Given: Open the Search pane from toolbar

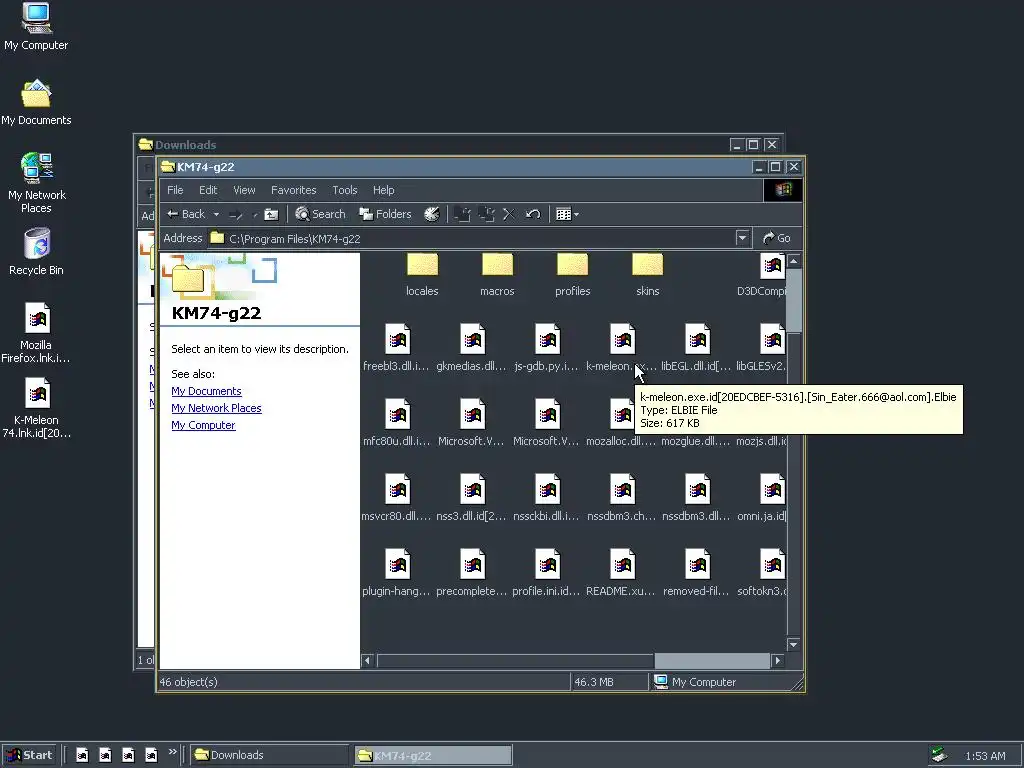Looking at the screenshot, I should [x=320, y=214].
